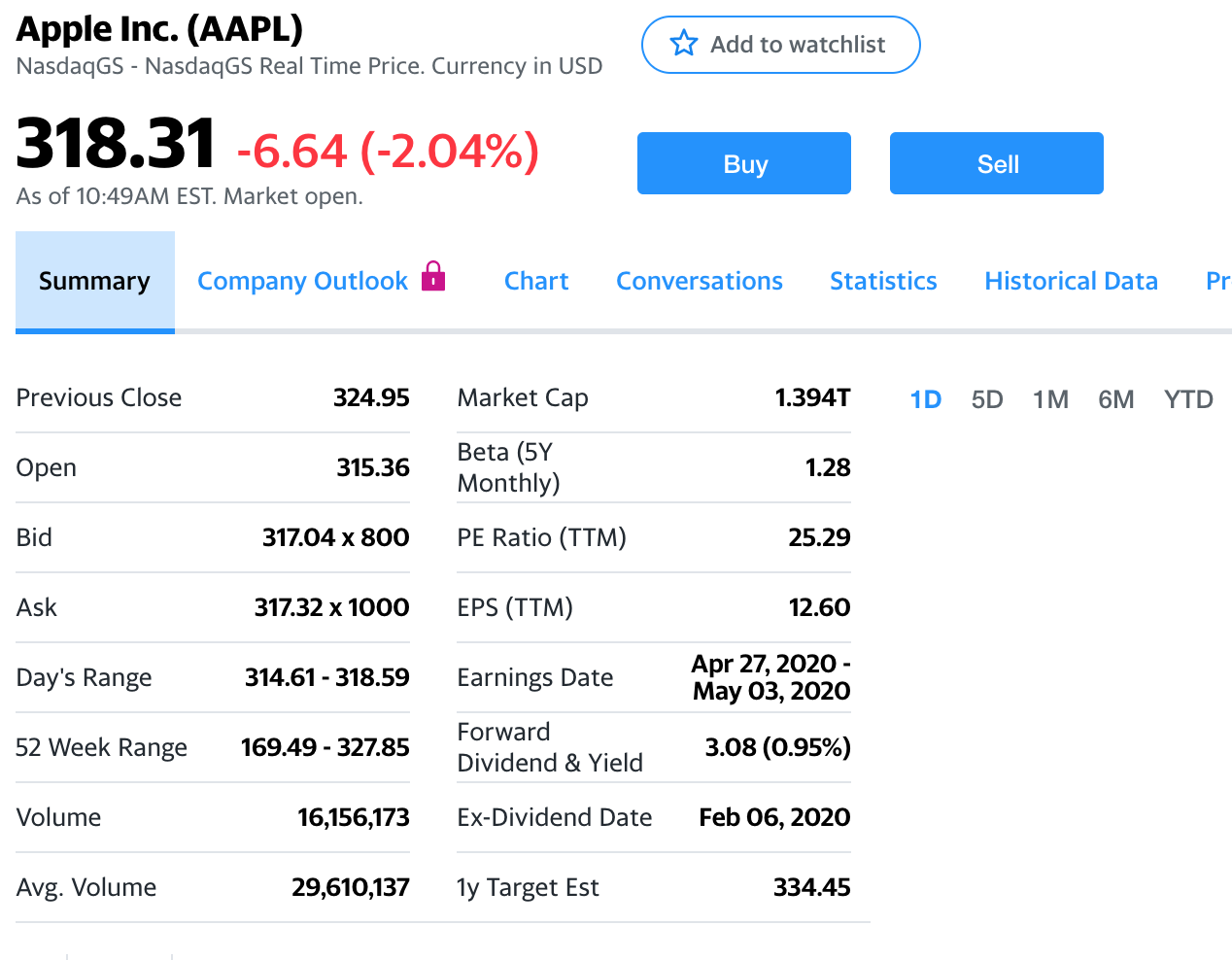This screenshot has width=1232, height=960.
Task: Click the star icon next to Add to watchlist
Action: point(684,44)
